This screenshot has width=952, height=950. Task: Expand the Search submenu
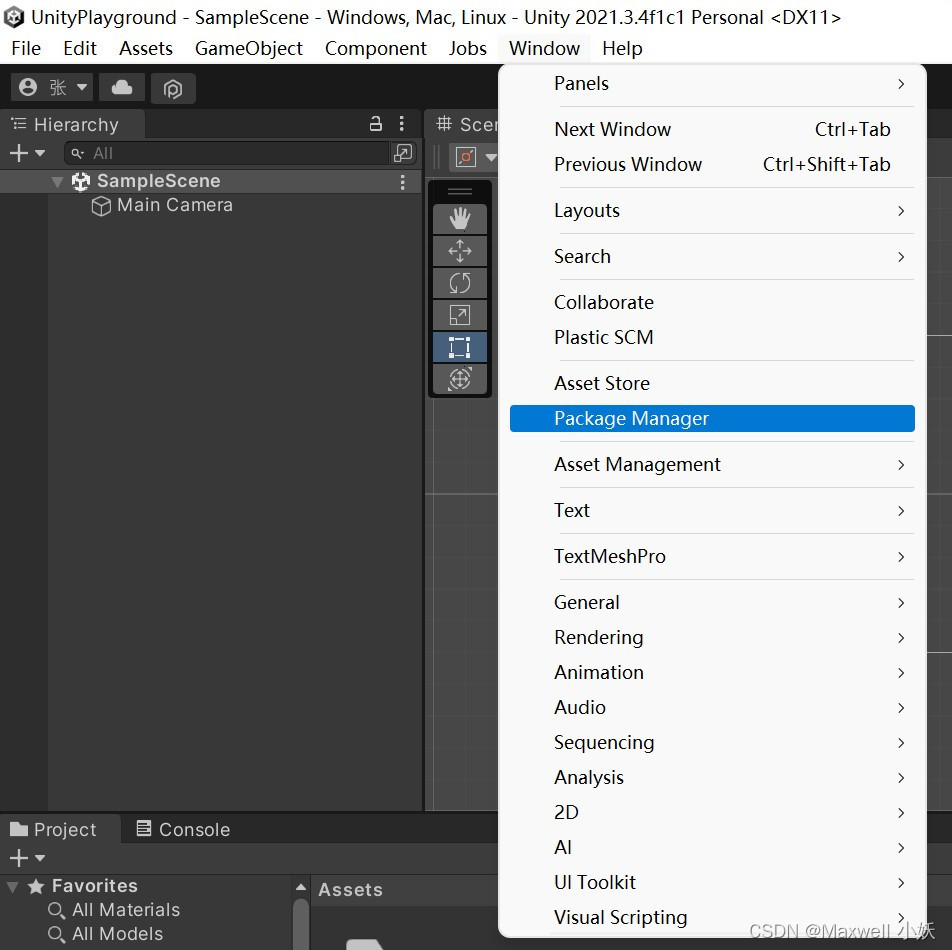[712, 257]
